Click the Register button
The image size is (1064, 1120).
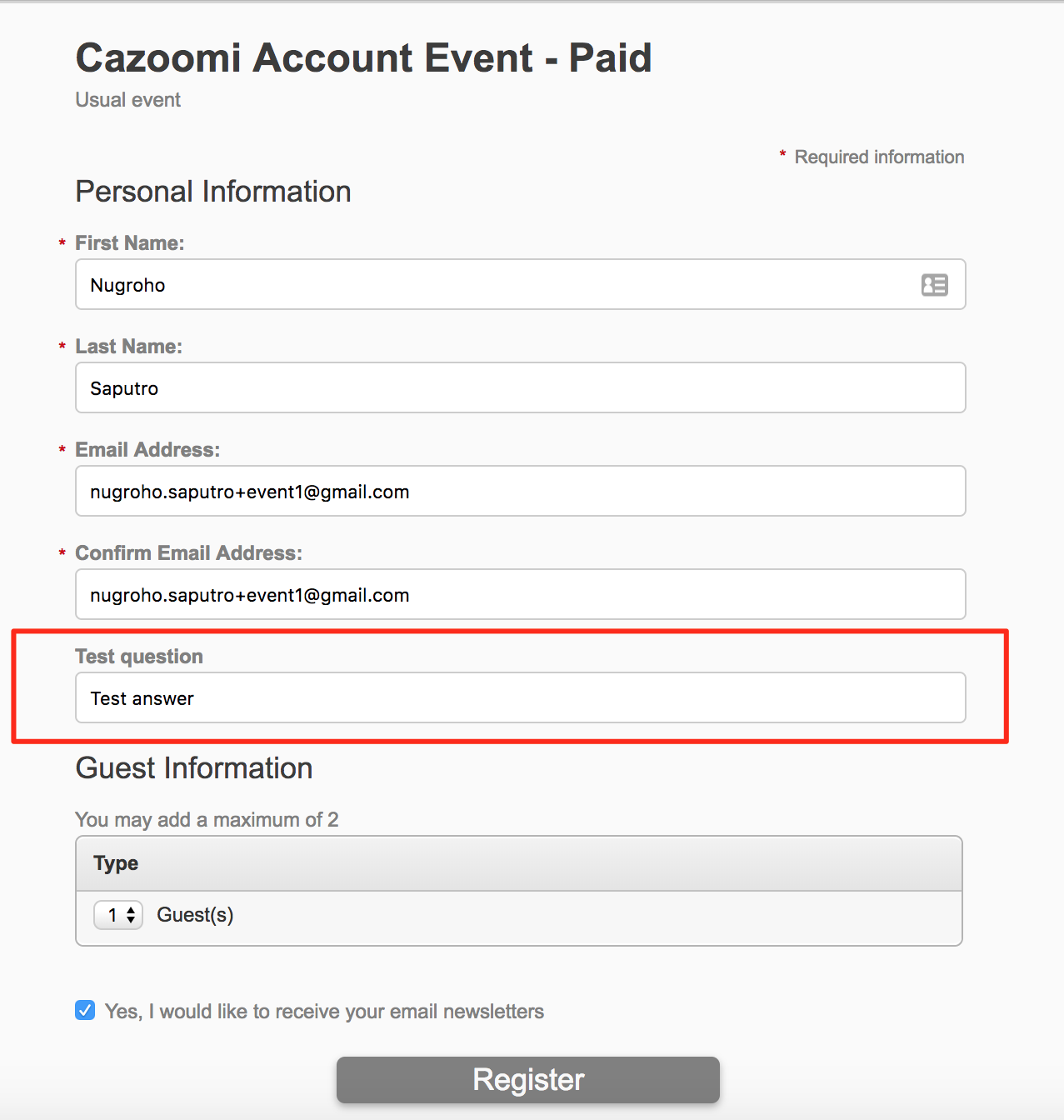pyautogui.click(x=528, y=1080)
